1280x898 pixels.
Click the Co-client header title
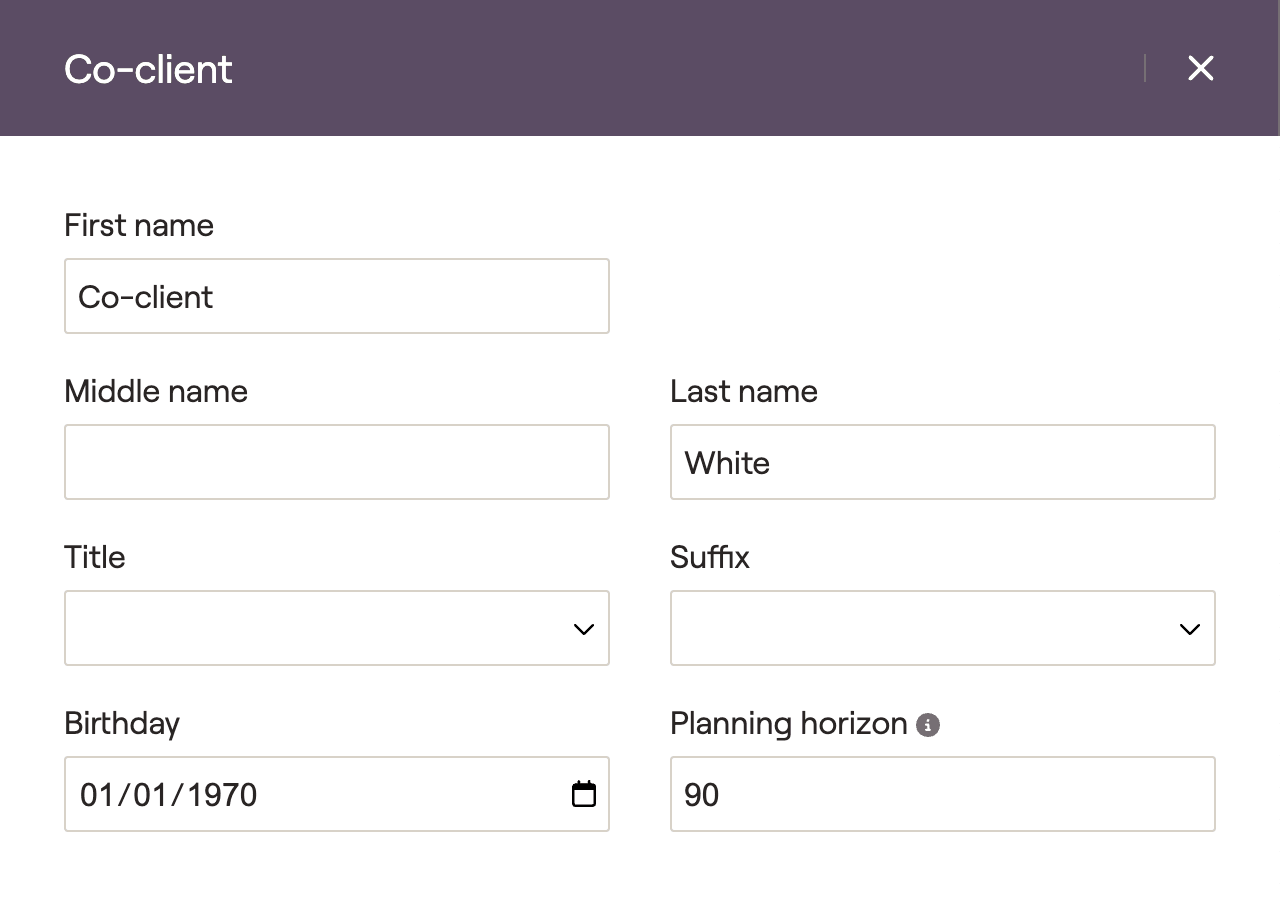point(148,69)
